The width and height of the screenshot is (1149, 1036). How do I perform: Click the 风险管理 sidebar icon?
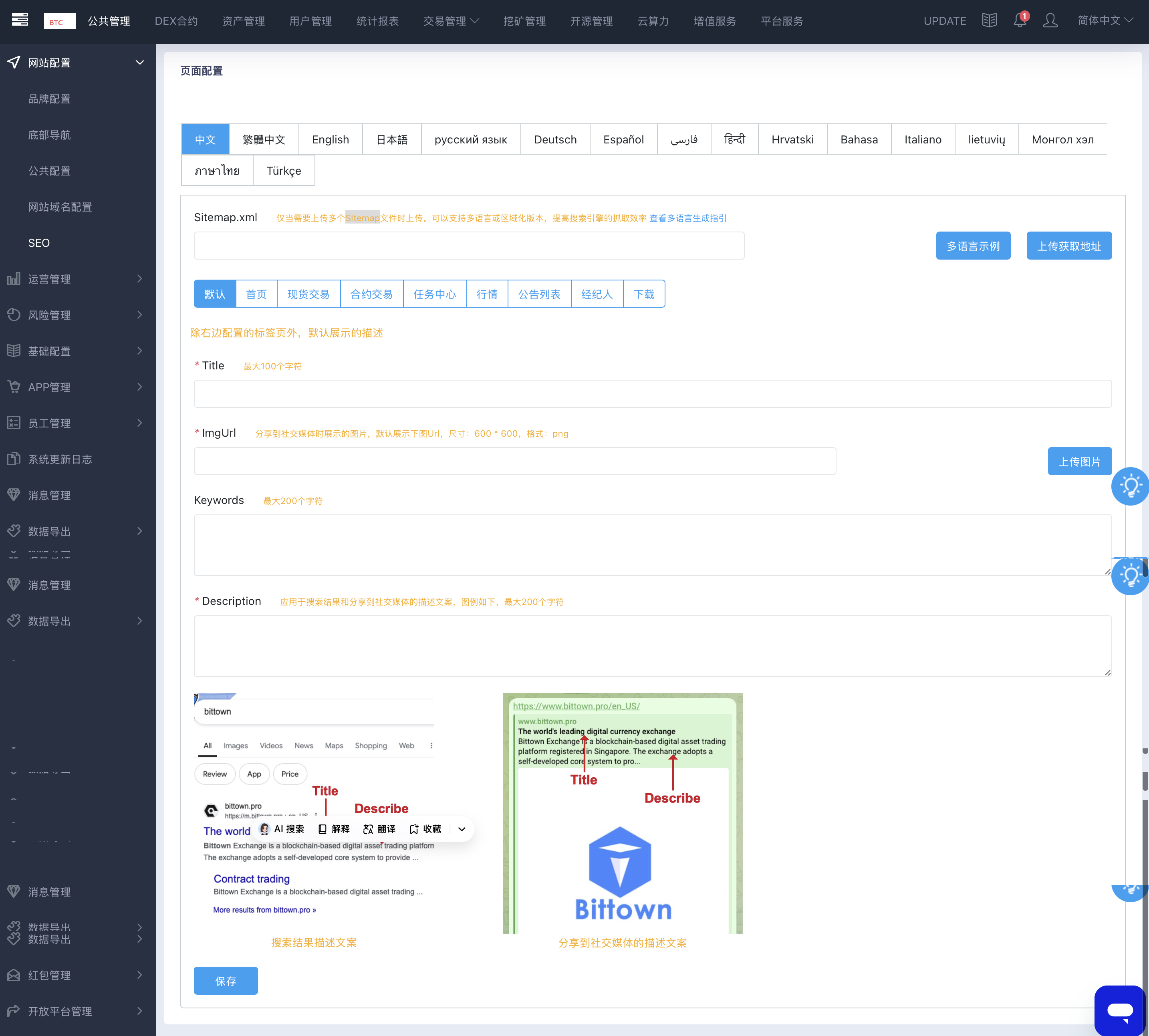click(x=14, y=314)
